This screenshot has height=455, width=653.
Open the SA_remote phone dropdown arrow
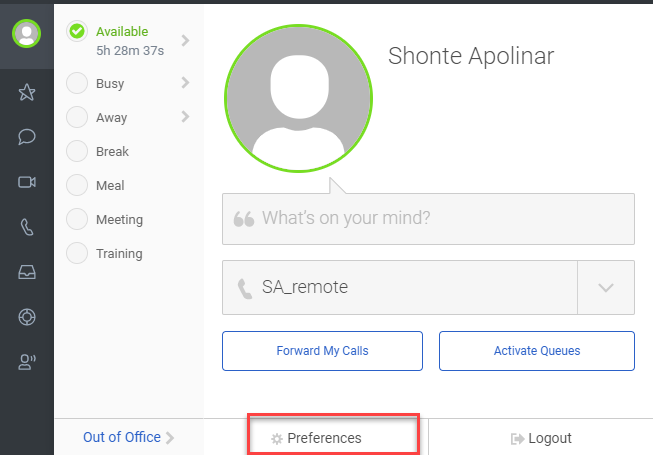606,288
